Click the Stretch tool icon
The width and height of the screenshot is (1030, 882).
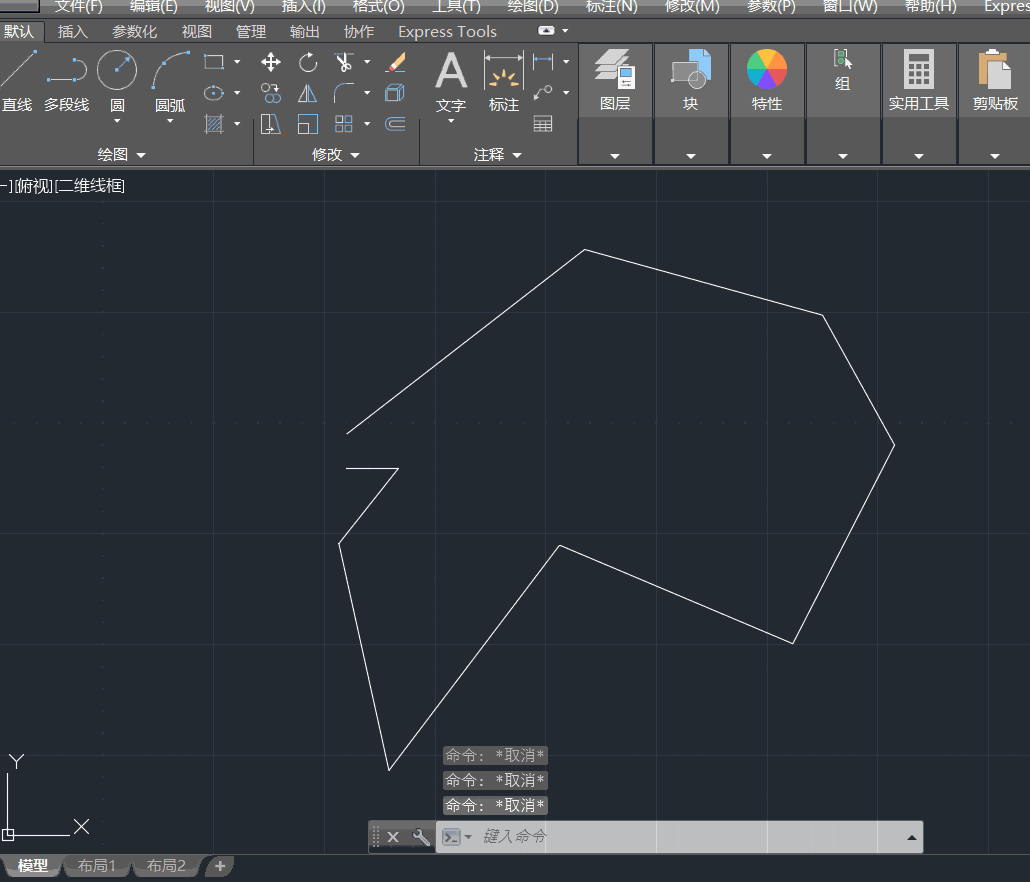pos(271,124)
